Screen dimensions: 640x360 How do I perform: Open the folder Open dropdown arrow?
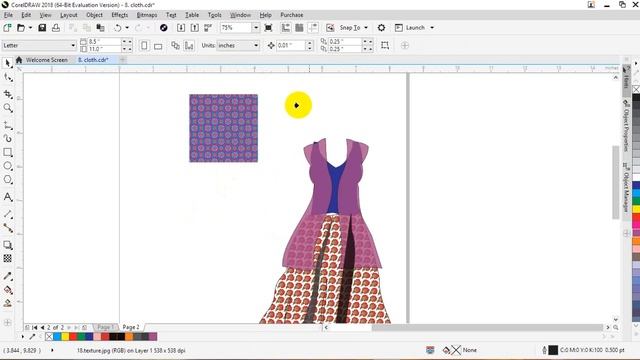(30, 28)
